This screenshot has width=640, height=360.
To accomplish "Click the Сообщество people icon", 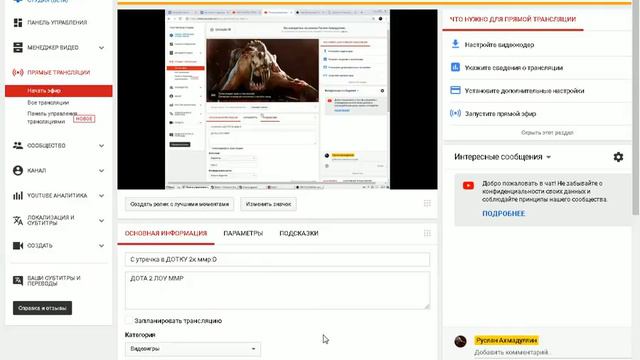I will click(x=18, y=145).
